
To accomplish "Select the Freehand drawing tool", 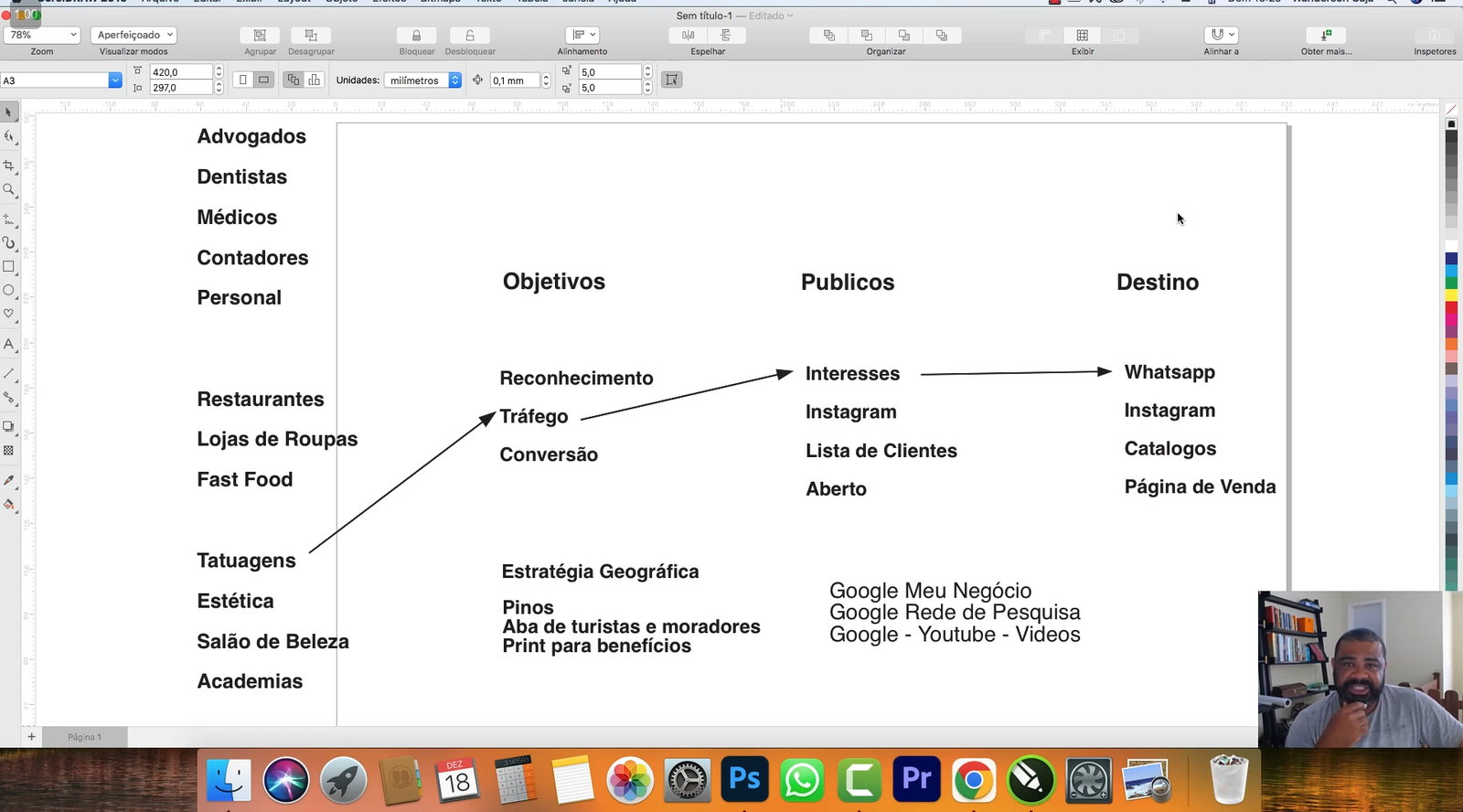I will 9,219.
